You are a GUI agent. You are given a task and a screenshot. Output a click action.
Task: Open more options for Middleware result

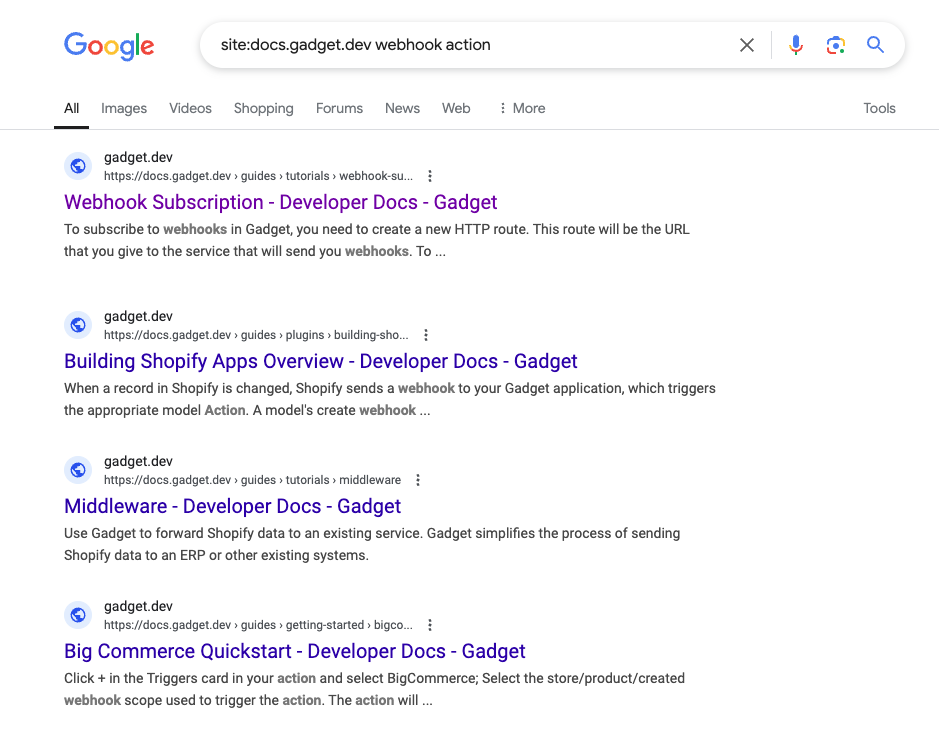418,480
